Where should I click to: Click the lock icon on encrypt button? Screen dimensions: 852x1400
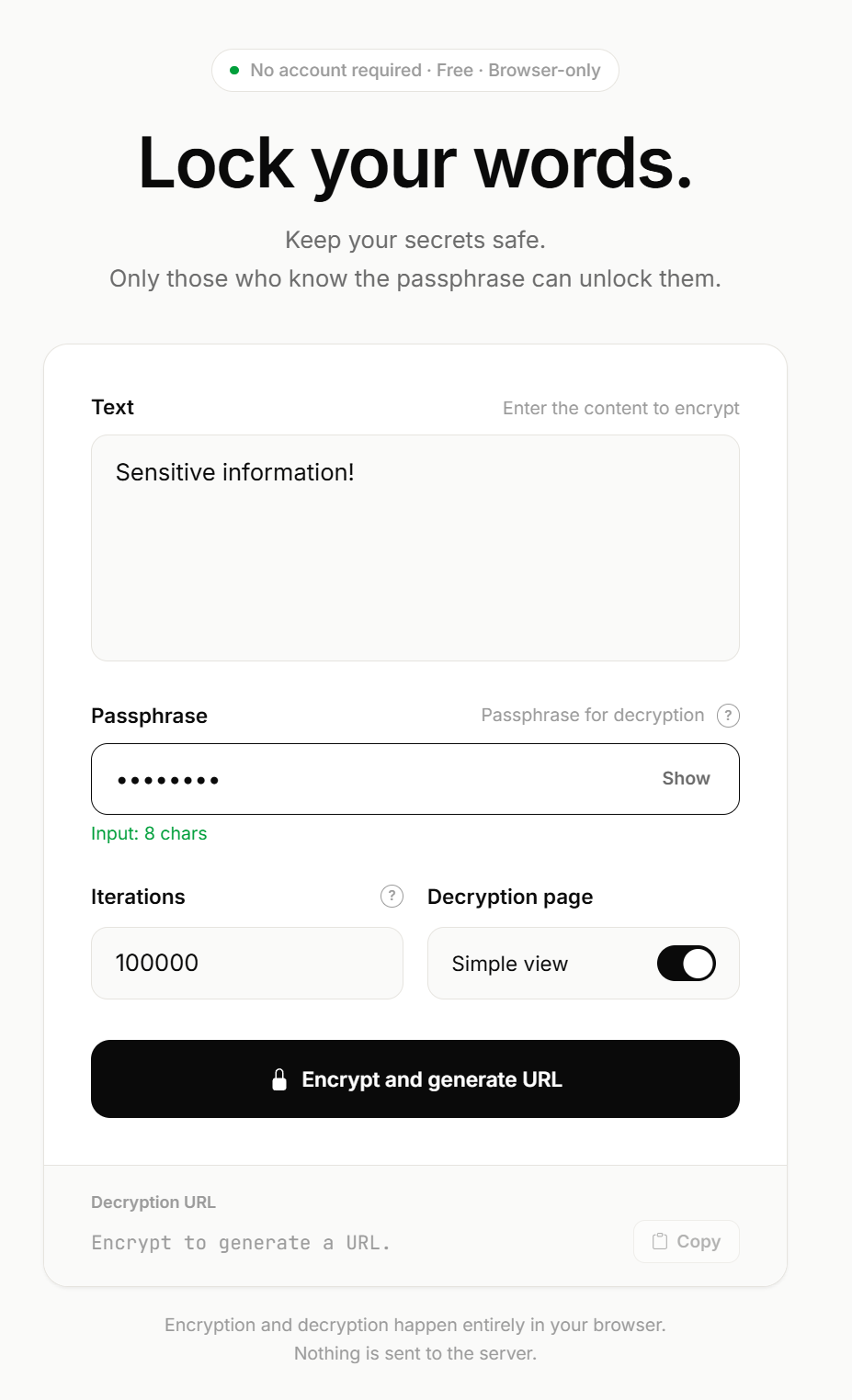click(279, 1079)
